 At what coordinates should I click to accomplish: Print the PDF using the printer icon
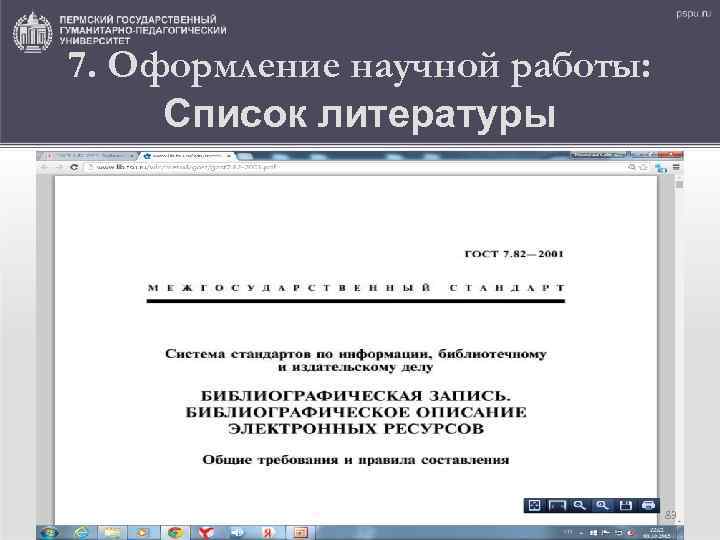(648, 506)
